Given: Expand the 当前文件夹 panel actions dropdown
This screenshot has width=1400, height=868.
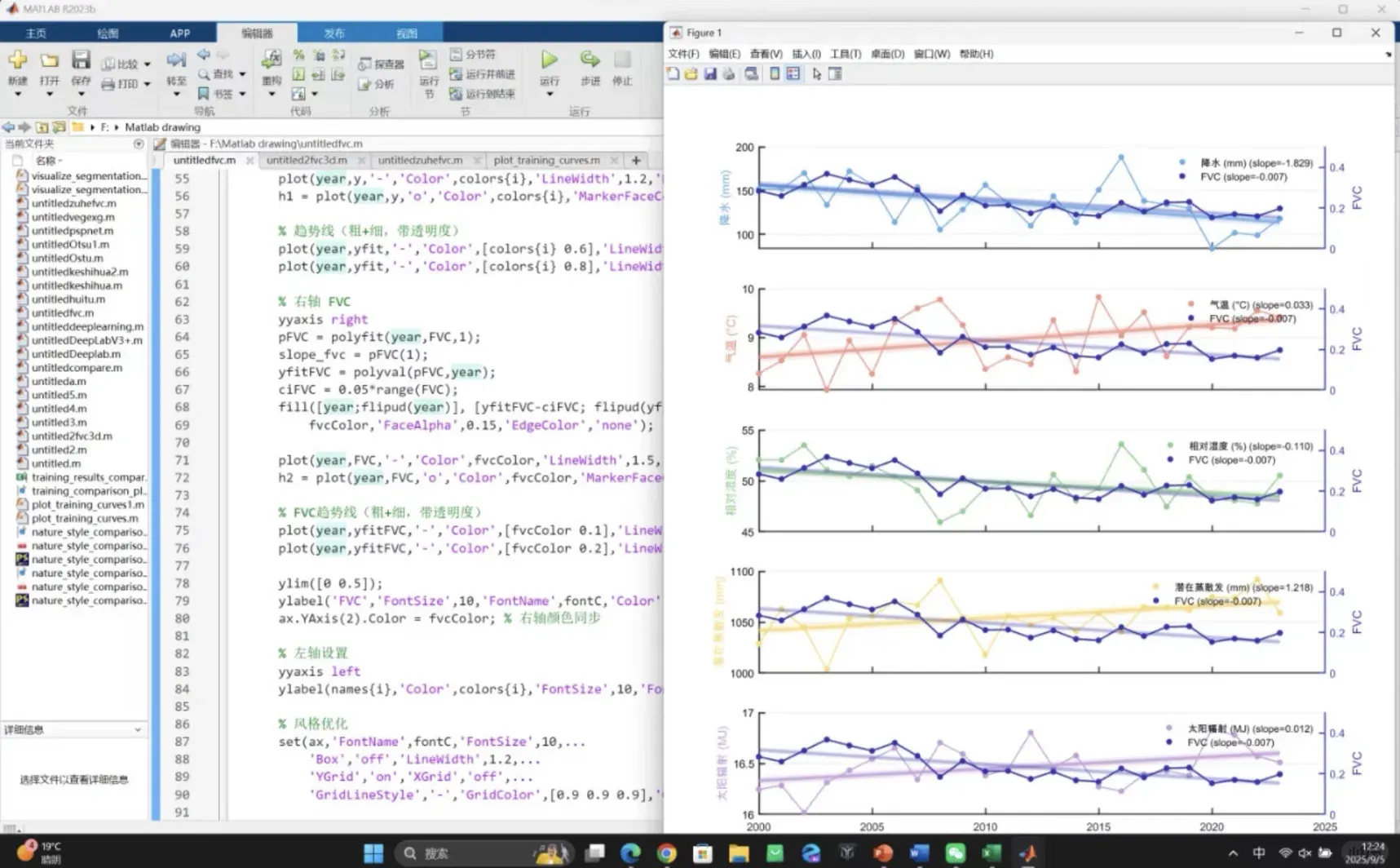Looking at the screenshot, I should (138, 144).
